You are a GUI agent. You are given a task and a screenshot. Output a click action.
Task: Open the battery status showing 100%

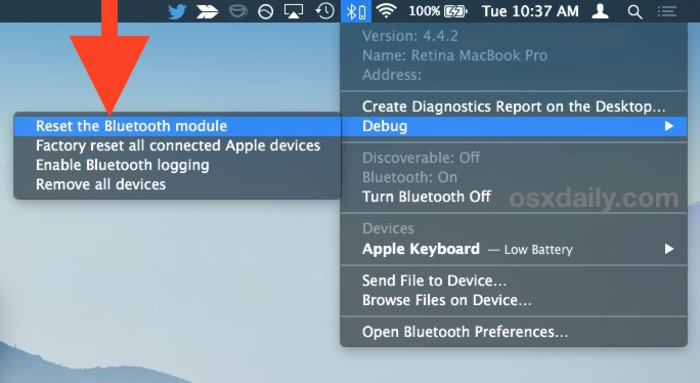coord(438,11)
